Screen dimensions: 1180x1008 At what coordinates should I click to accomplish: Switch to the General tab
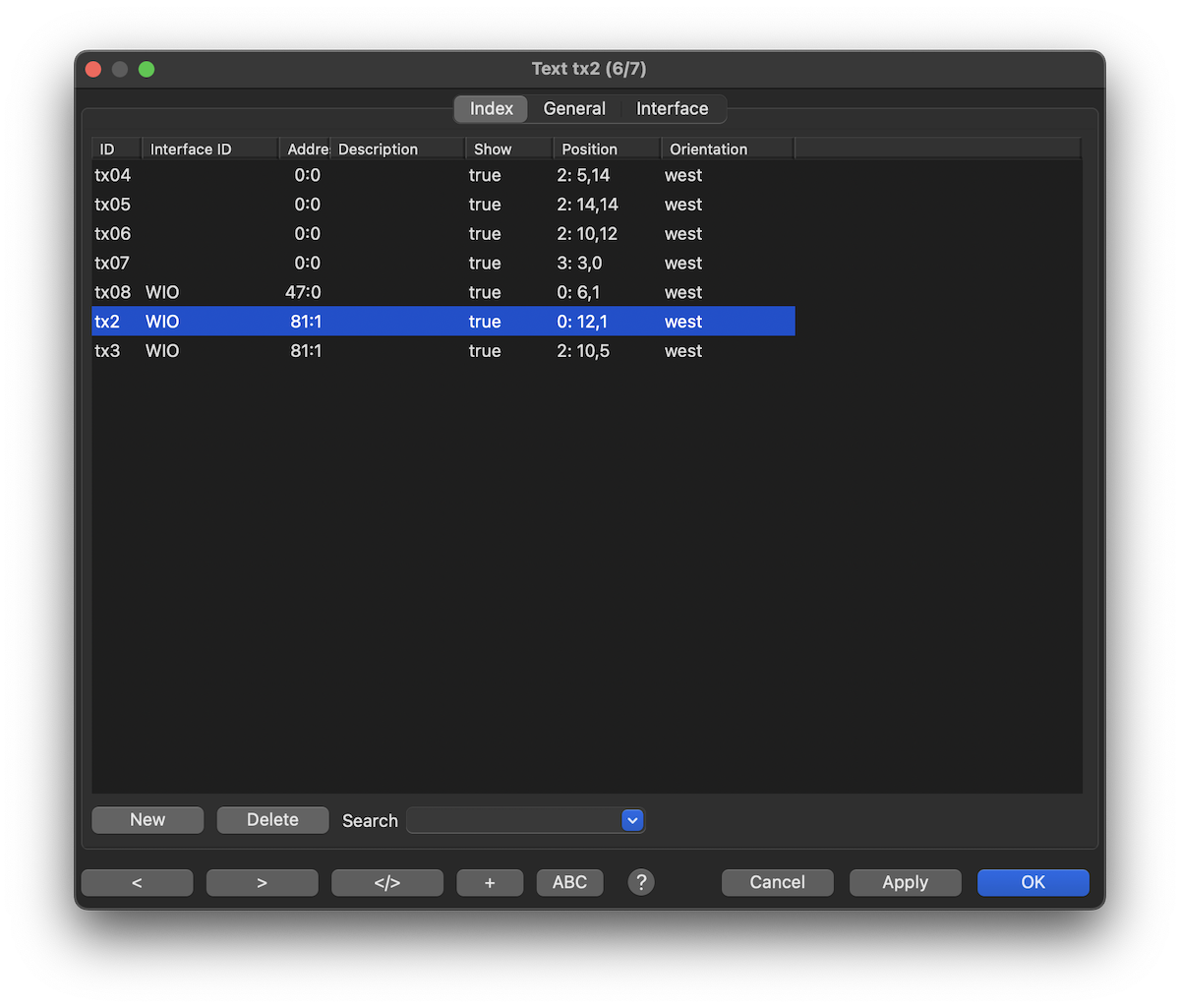(x=574, y=108)
